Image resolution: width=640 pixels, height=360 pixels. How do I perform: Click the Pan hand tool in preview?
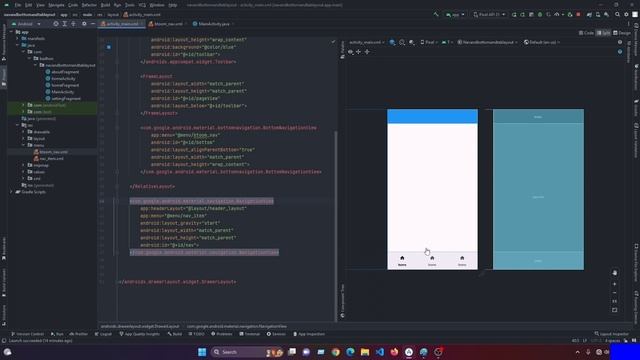[615, 273]
